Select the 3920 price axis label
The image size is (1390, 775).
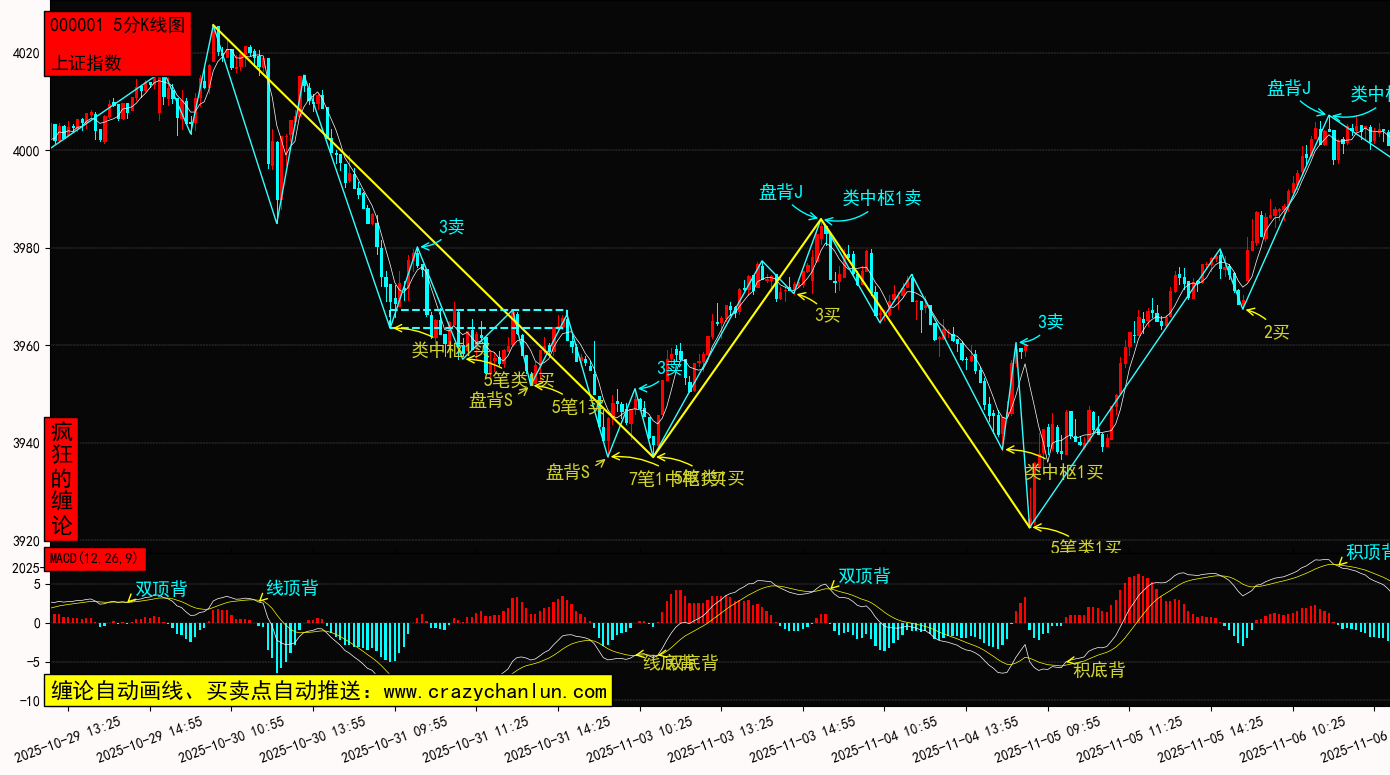click(x=25, y=542)
